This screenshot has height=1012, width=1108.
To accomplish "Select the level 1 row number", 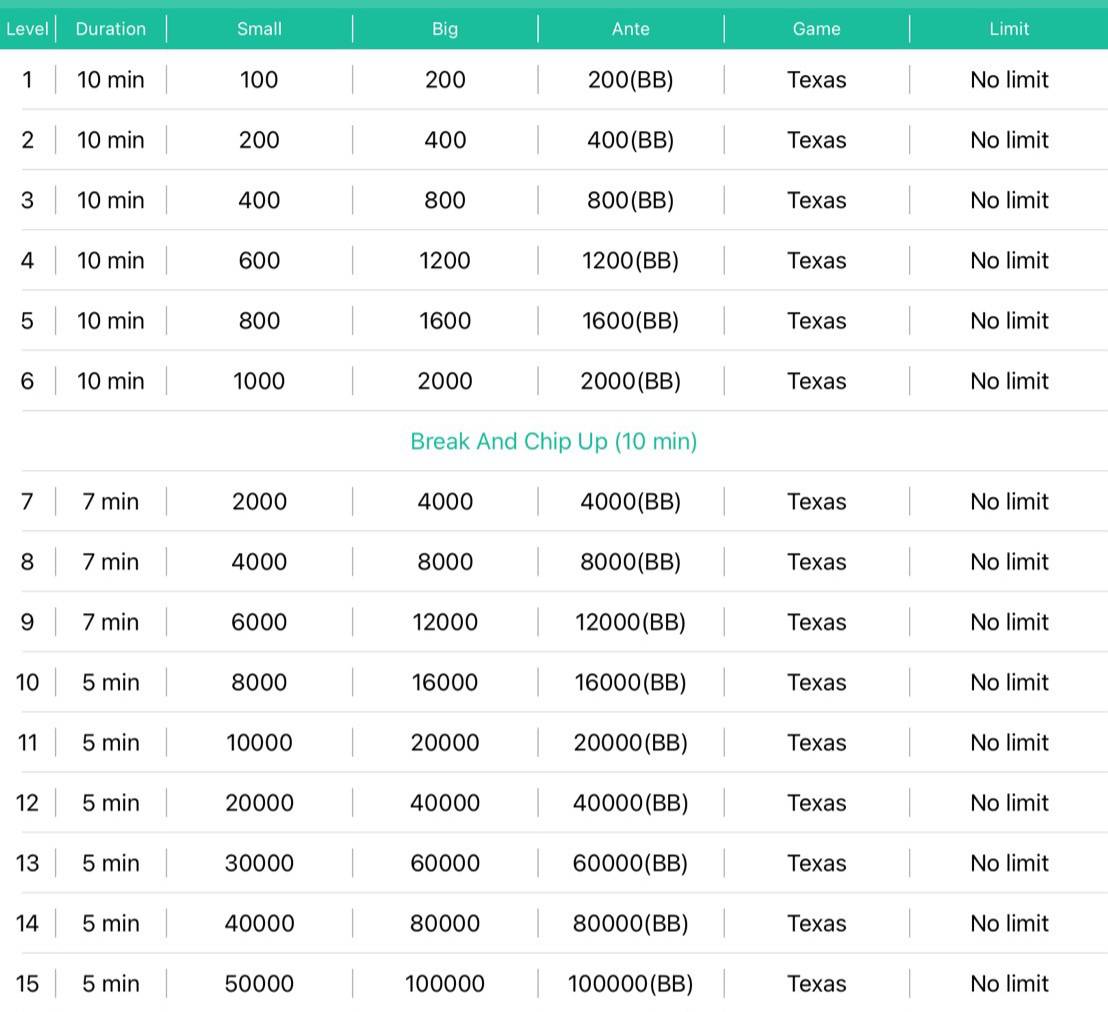I will tap(27, 80).
